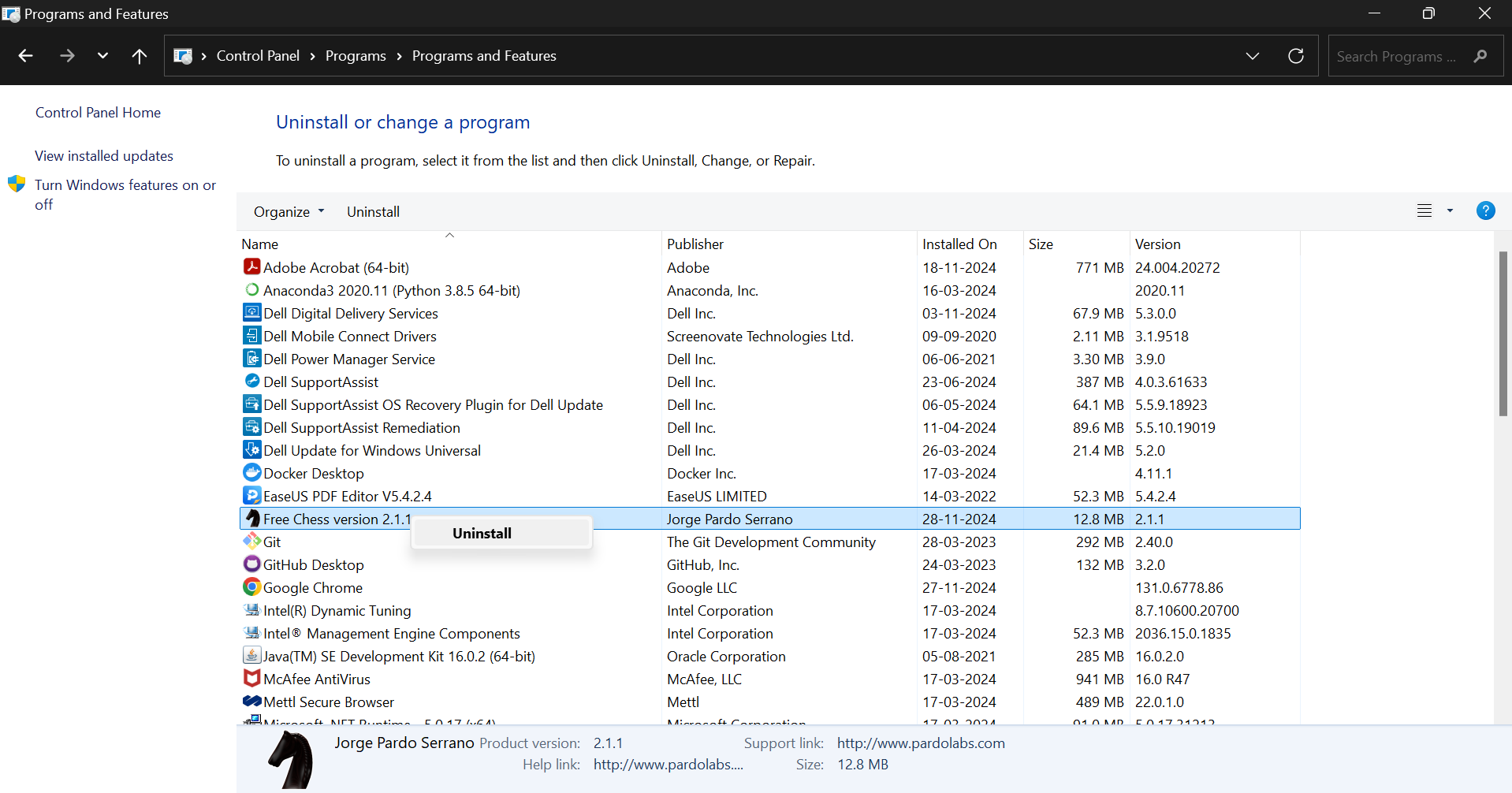Click the Adobe Acrobat program icon
This screenshot has height=793, width=1512.
pos(251,267)
